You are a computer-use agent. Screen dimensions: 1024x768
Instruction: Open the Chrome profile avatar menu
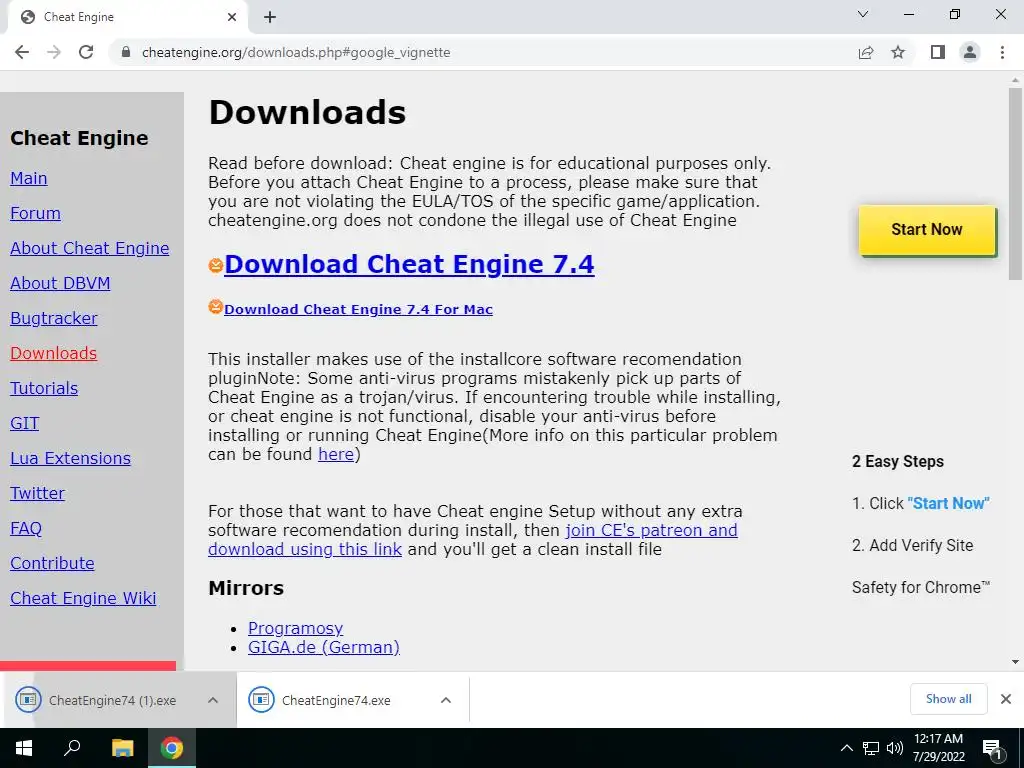[x=970, y=52]
